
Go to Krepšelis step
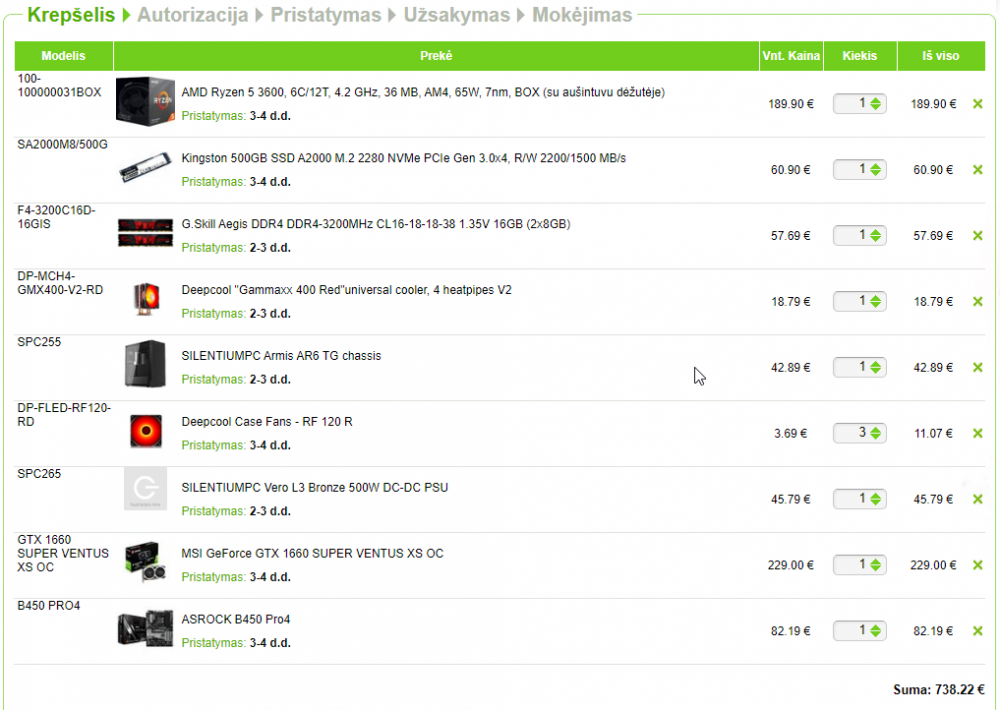[x=71, y=15]
